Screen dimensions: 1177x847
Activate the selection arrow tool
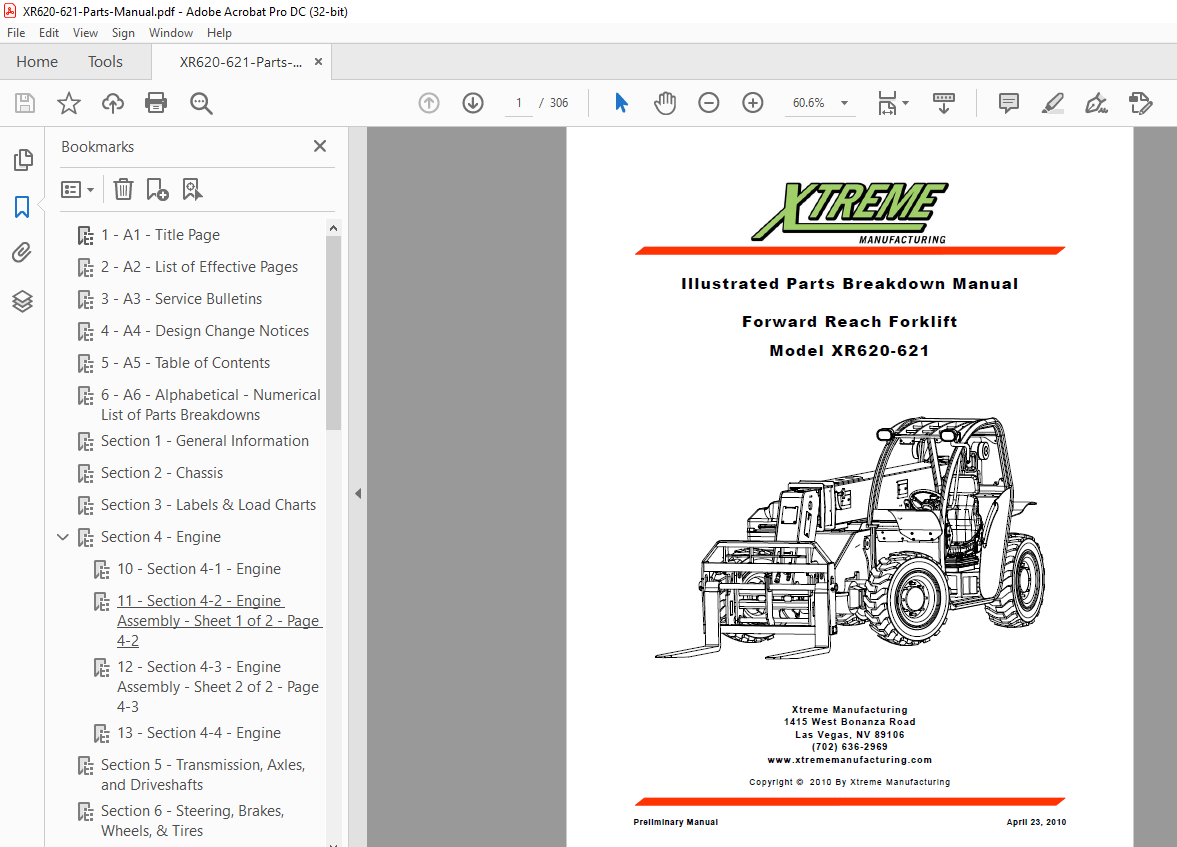click(x=621, y=103)
